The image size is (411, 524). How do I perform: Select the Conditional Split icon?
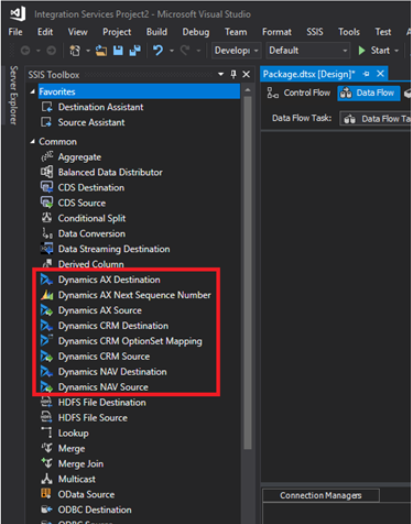tap(47, 218)
